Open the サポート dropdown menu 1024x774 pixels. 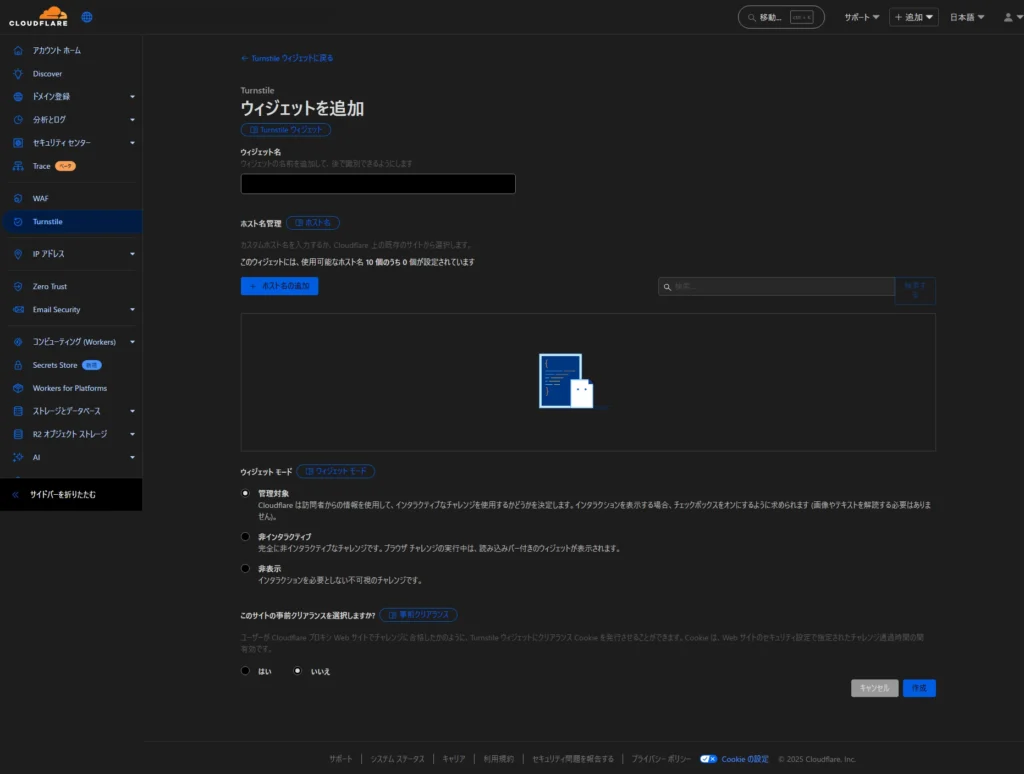click(861, 17)
